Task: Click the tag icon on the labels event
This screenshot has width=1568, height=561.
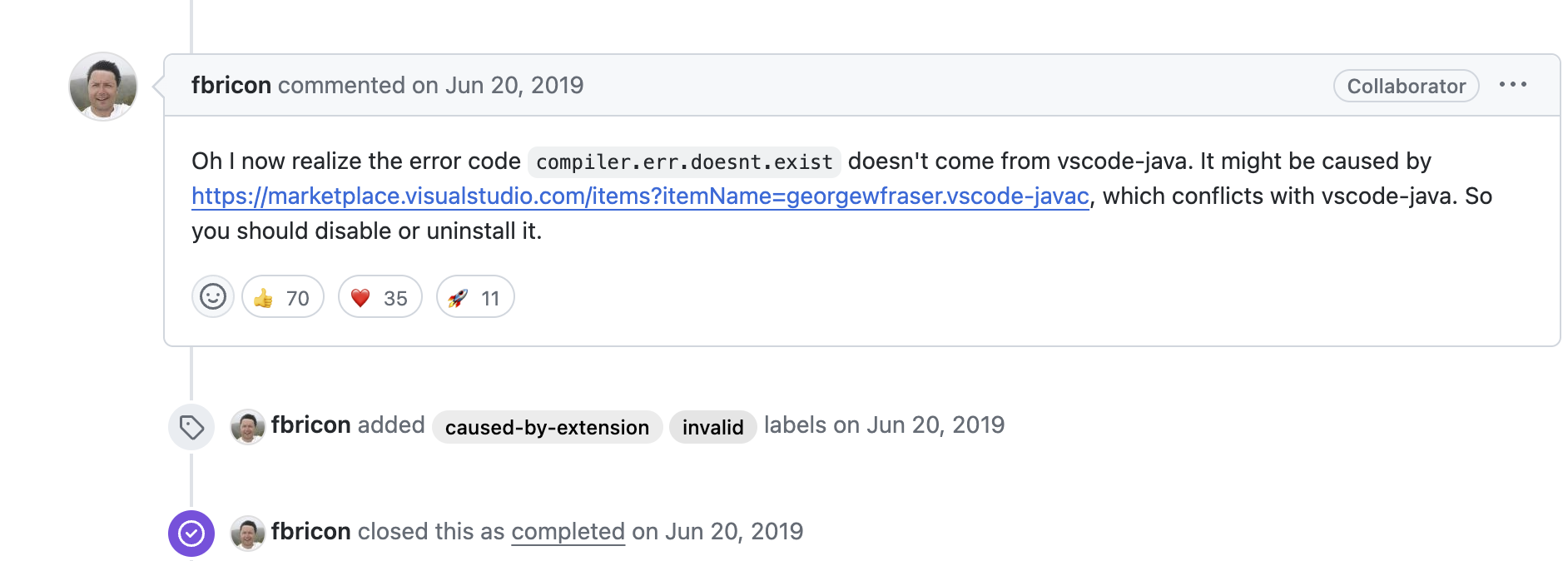Action: [x=191, y=427]
